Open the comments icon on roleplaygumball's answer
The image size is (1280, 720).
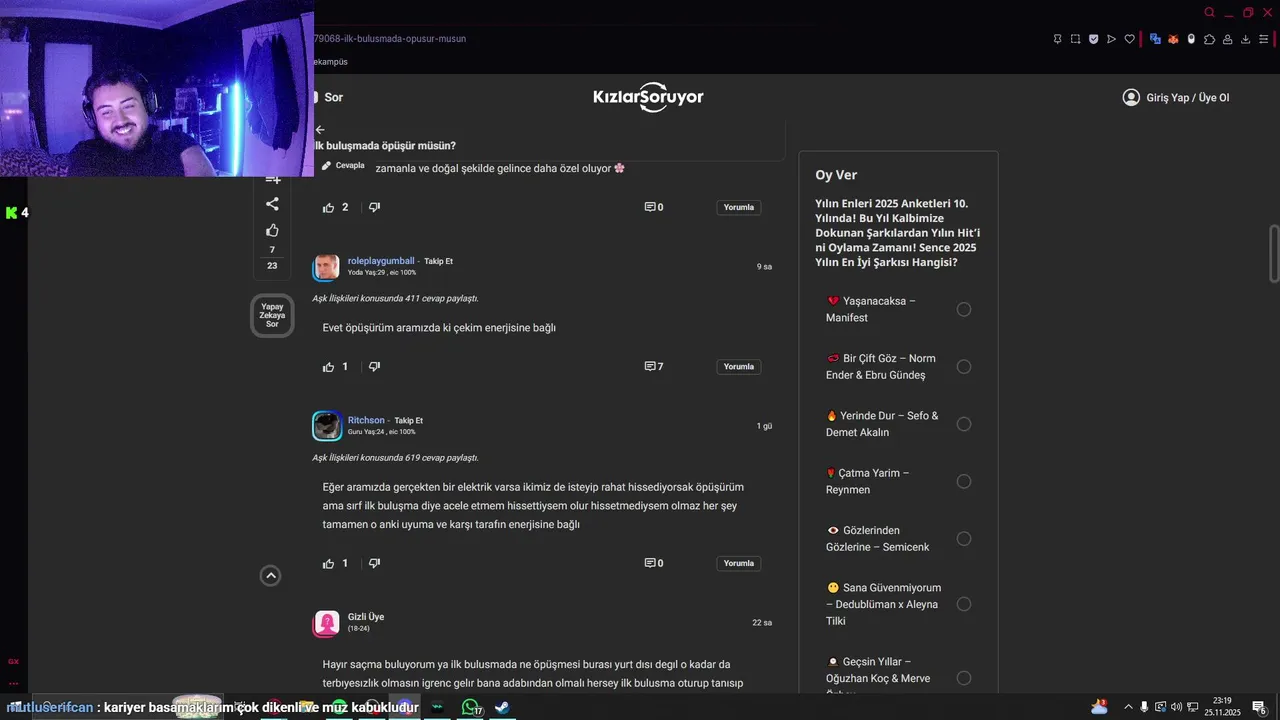click(650, 367)
